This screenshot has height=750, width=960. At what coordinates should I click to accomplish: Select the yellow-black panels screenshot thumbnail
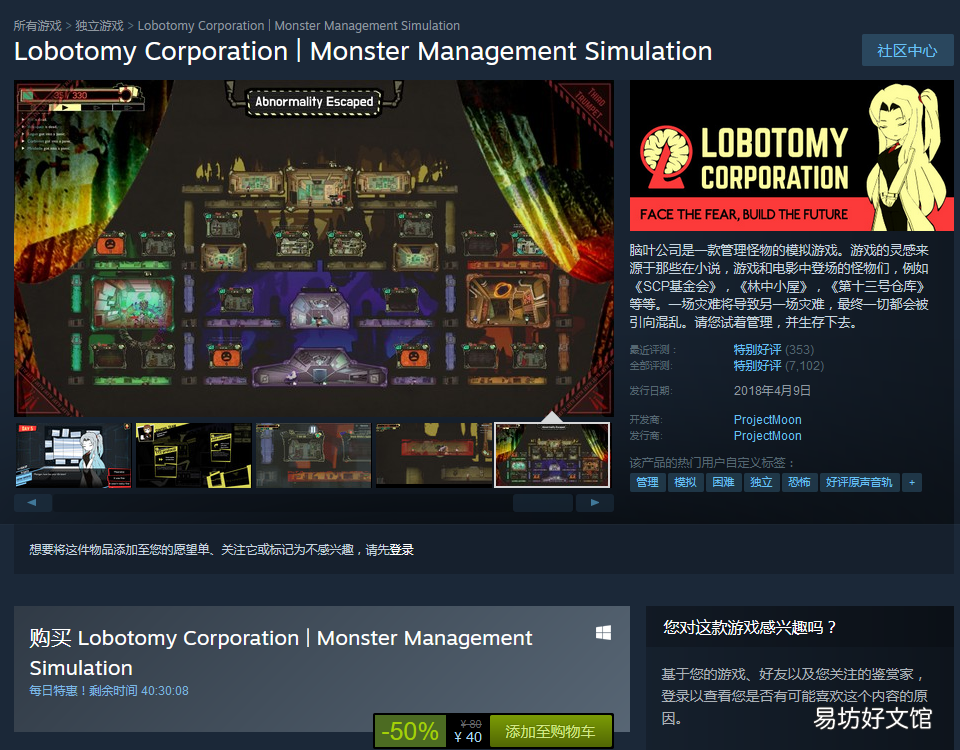[x=193, y=456]
